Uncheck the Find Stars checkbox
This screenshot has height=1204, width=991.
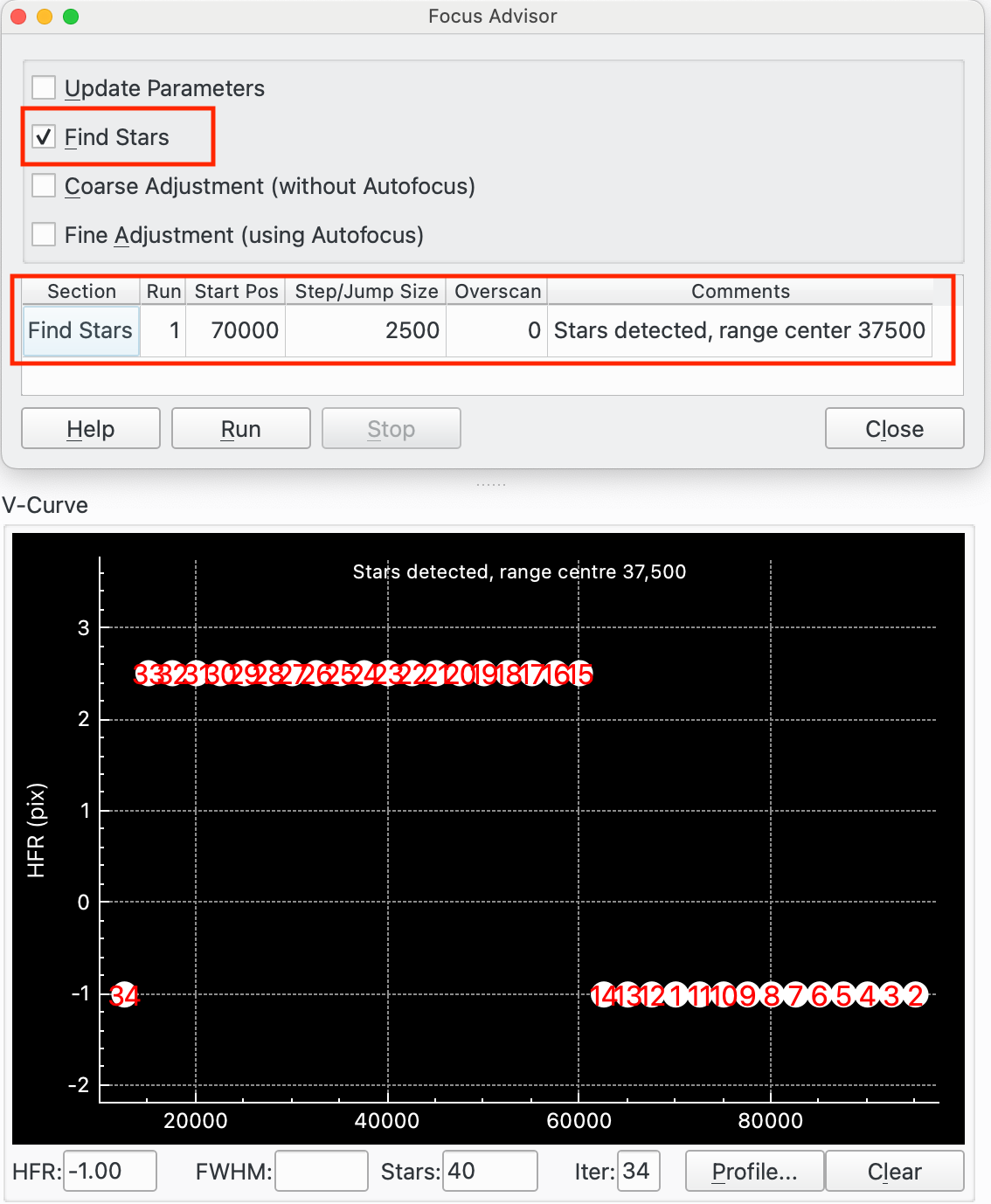click(44, 137)
